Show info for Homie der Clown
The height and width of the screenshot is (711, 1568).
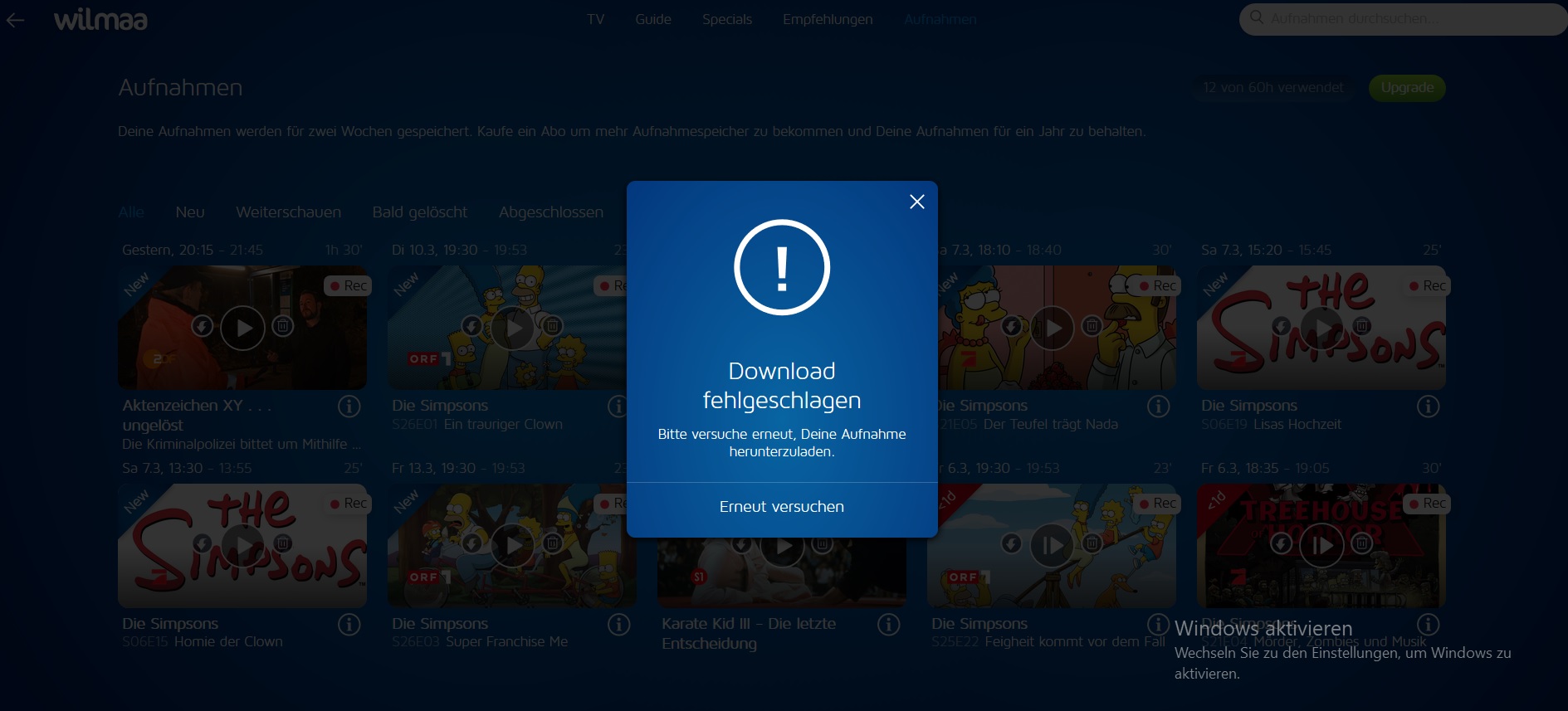pos(349,625)
